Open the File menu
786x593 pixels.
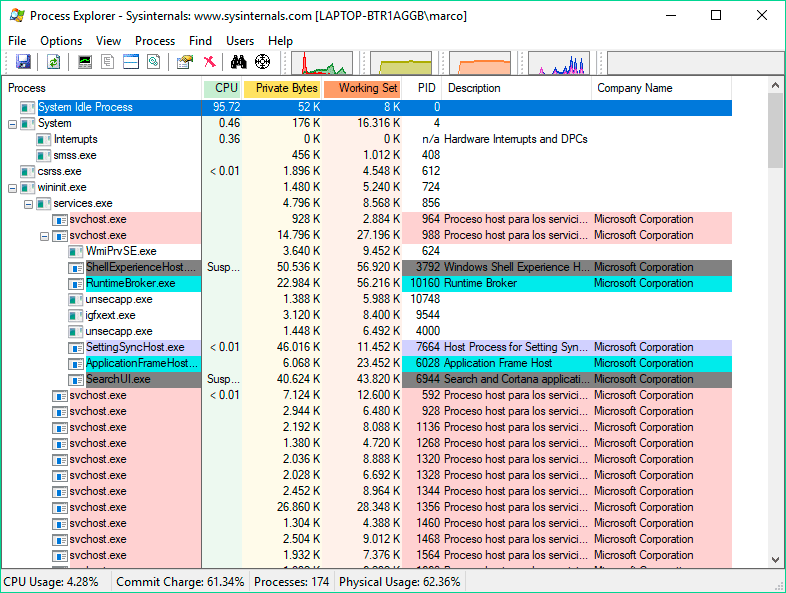coord(17,41)
